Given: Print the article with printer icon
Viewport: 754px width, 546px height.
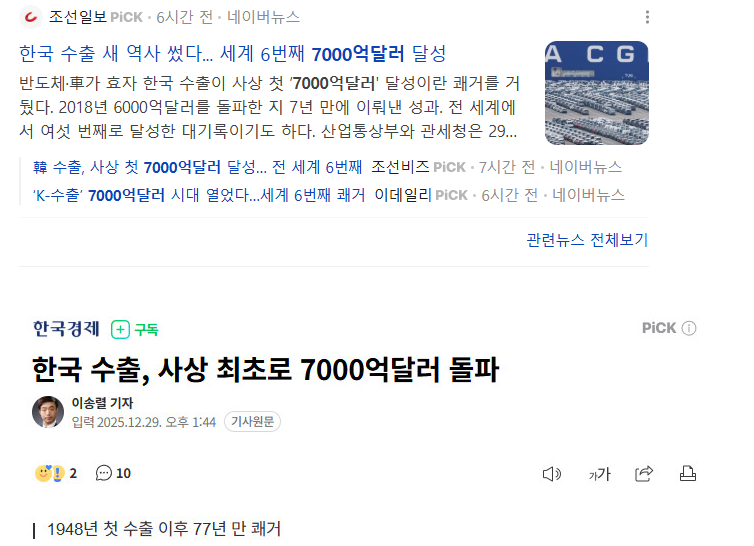Looking at the screenshot, I should 688,474.
